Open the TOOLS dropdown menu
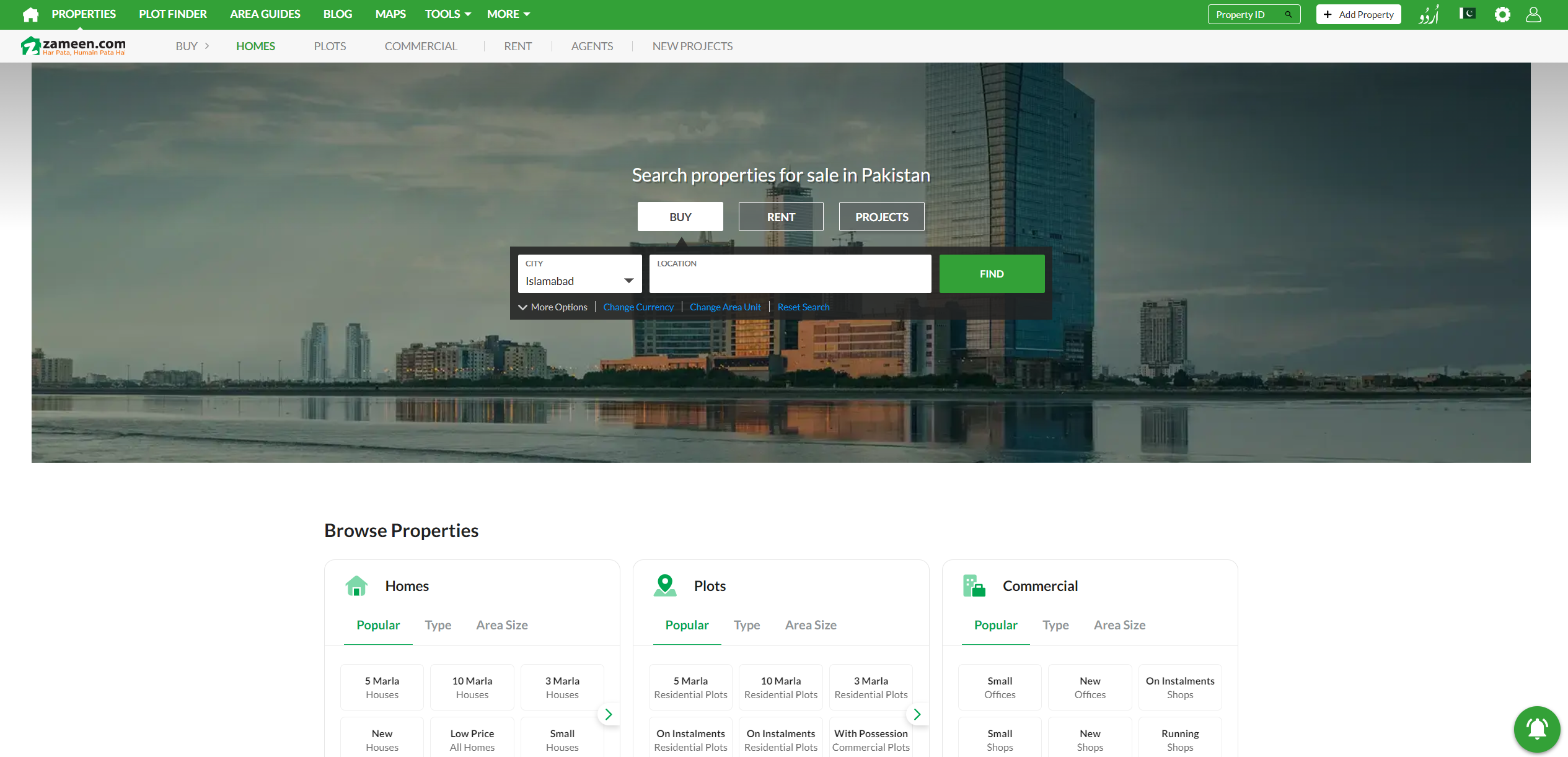The image size is (1568, 757). coord(447,14)
